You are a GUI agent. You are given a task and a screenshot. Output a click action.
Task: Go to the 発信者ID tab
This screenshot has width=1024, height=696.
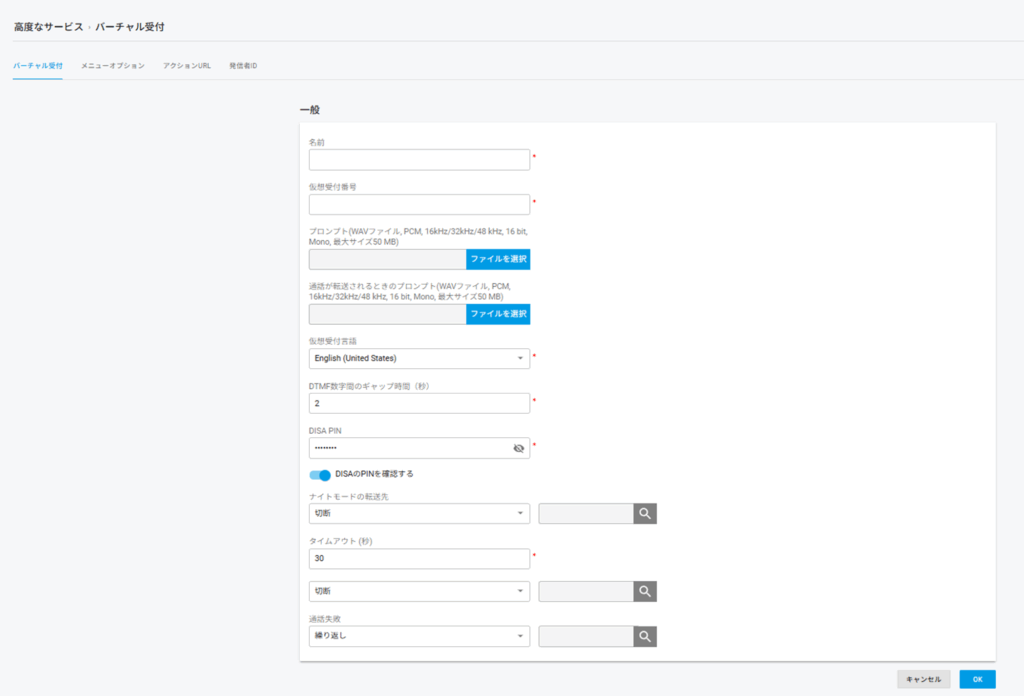click(x=243, y=65)
